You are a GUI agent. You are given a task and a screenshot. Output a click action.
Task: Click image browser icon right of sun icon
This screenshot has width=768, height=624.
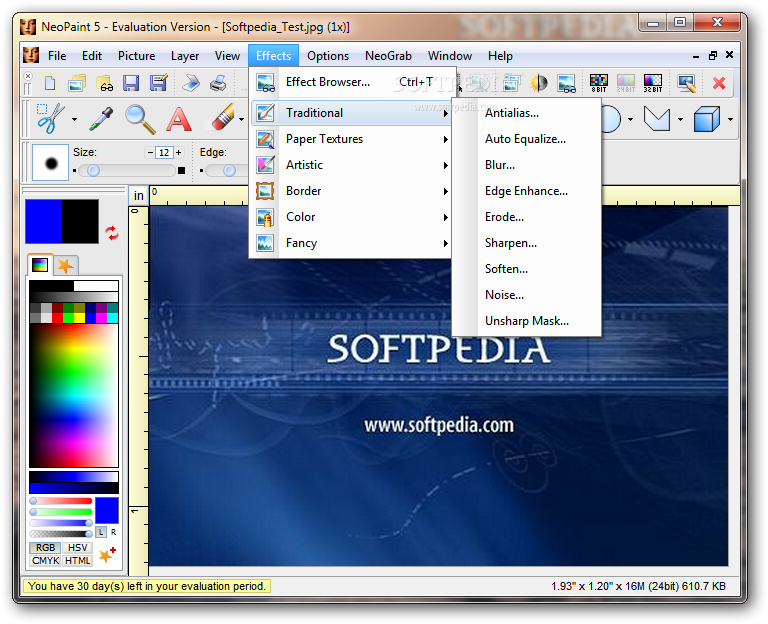tap(566, 83)
